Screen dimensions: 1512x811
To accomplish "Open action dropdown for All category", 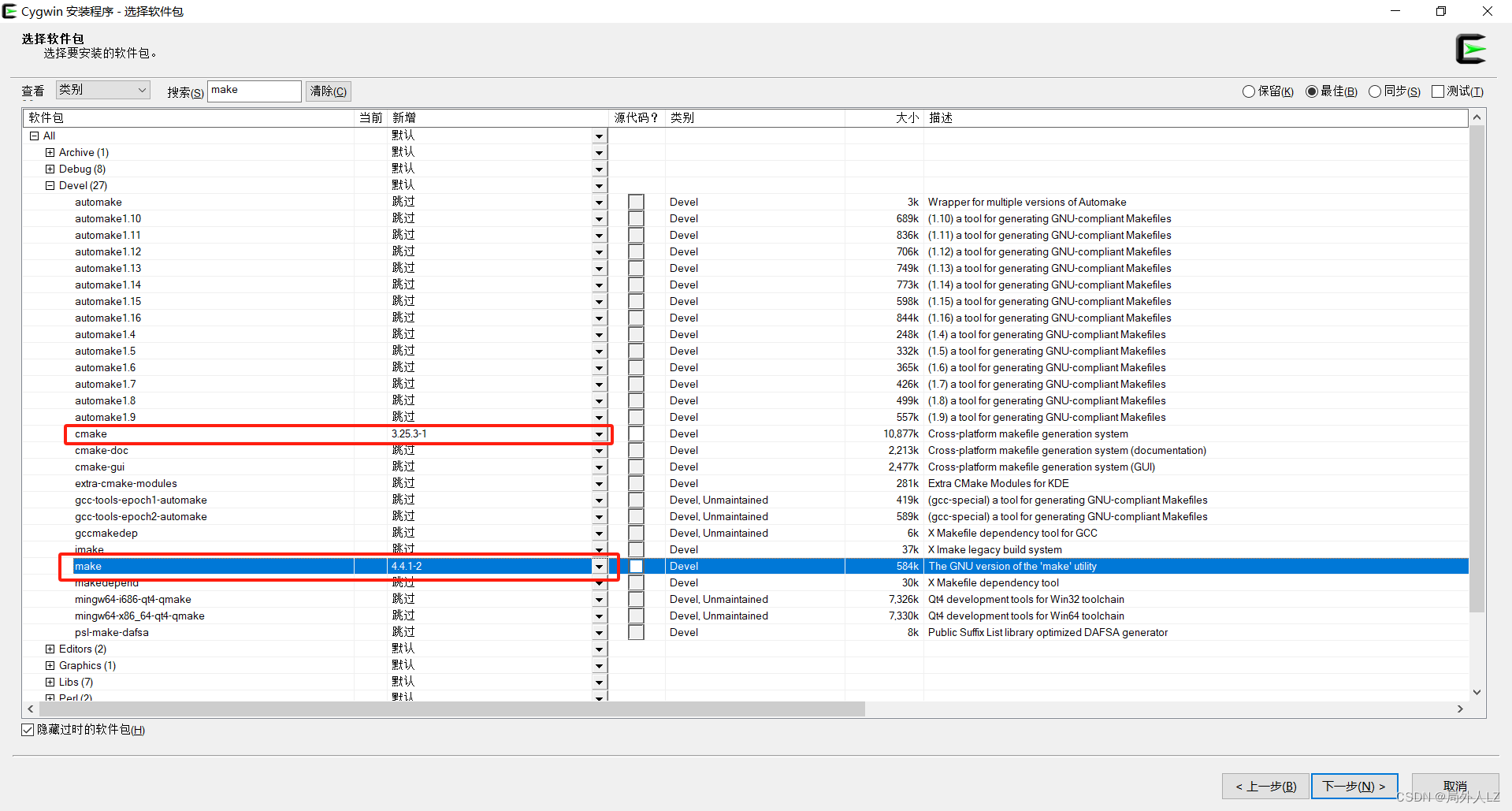I will click(x=599, y=136).
